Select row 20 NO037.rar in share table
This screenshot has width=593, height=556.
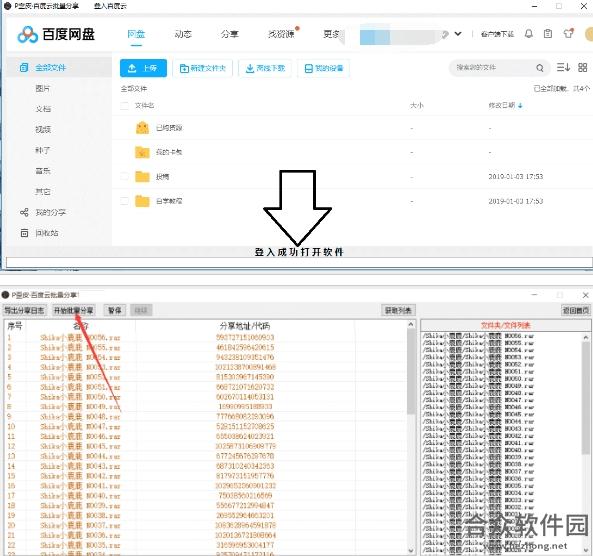point(206,526)
